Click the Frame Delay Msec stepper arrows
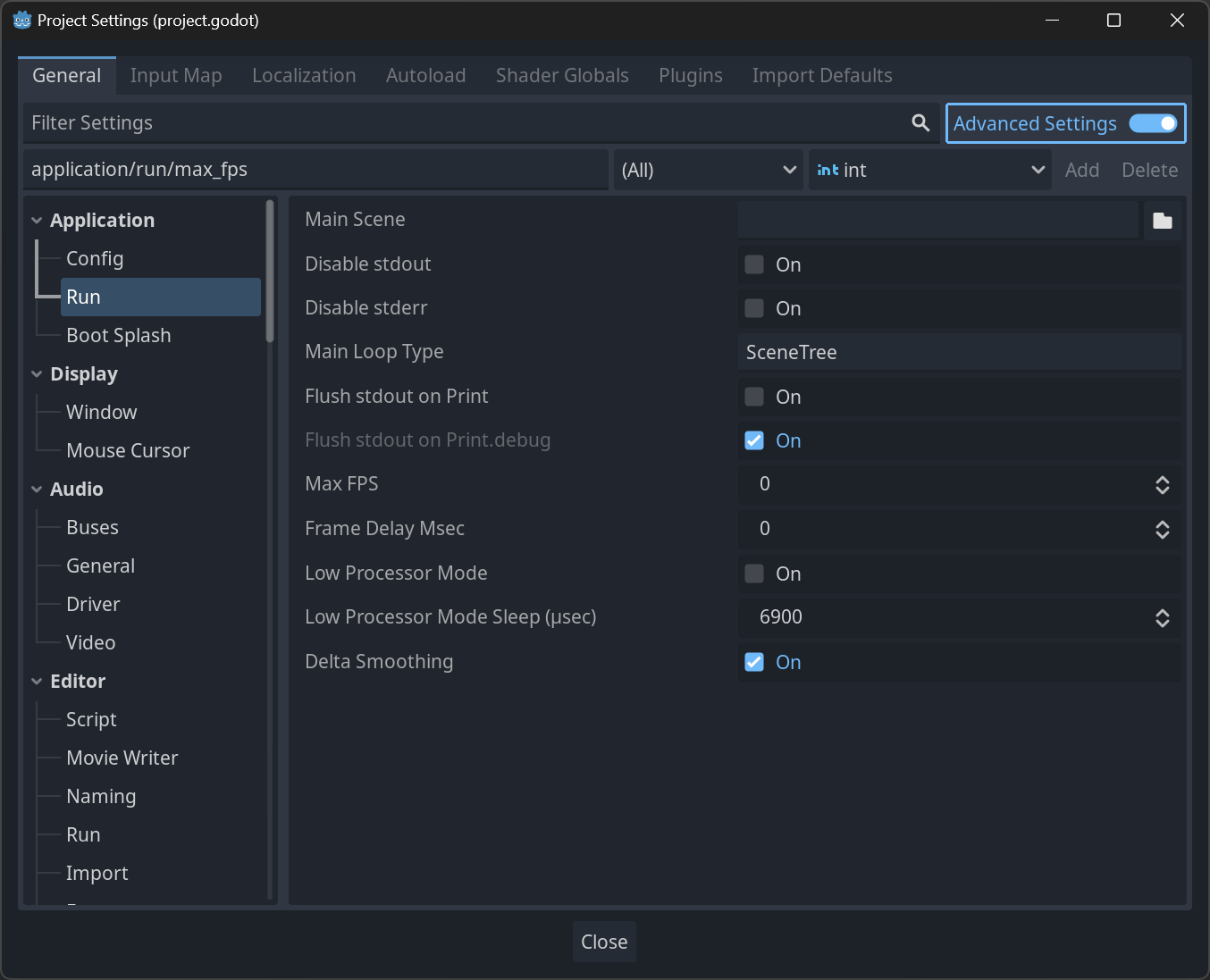Screen dimensions: 1210x980 [x=1163, y=530]
